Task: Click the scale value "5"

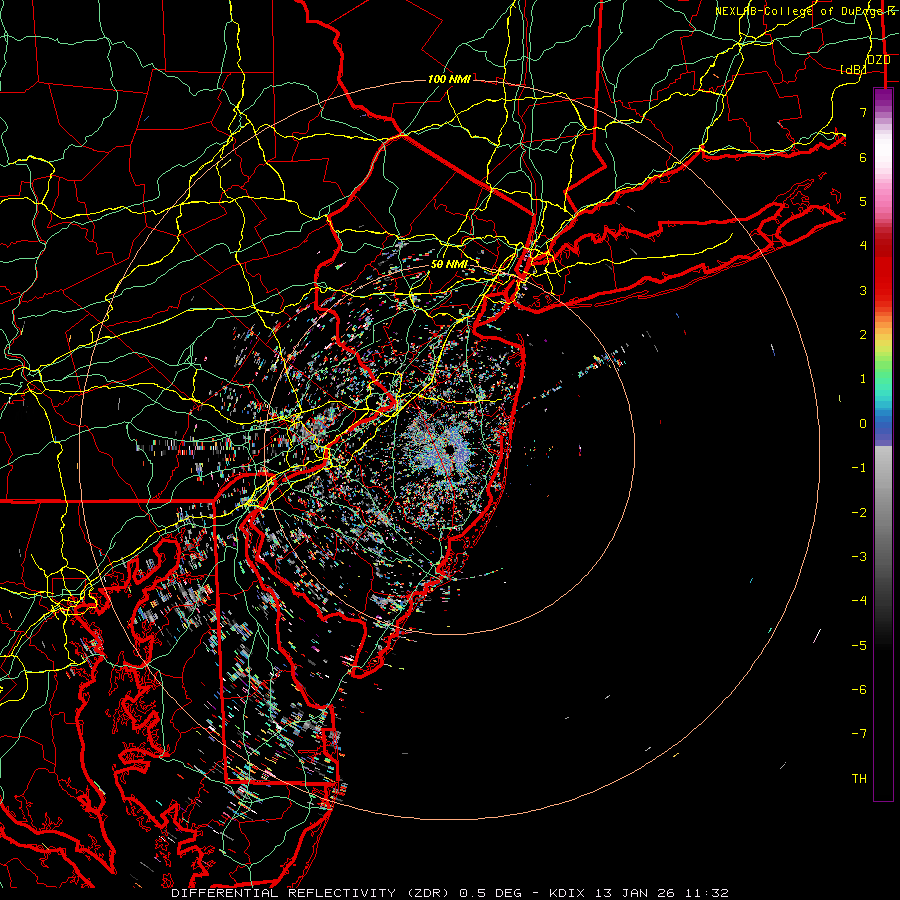Action: click(x=863, y=201)
